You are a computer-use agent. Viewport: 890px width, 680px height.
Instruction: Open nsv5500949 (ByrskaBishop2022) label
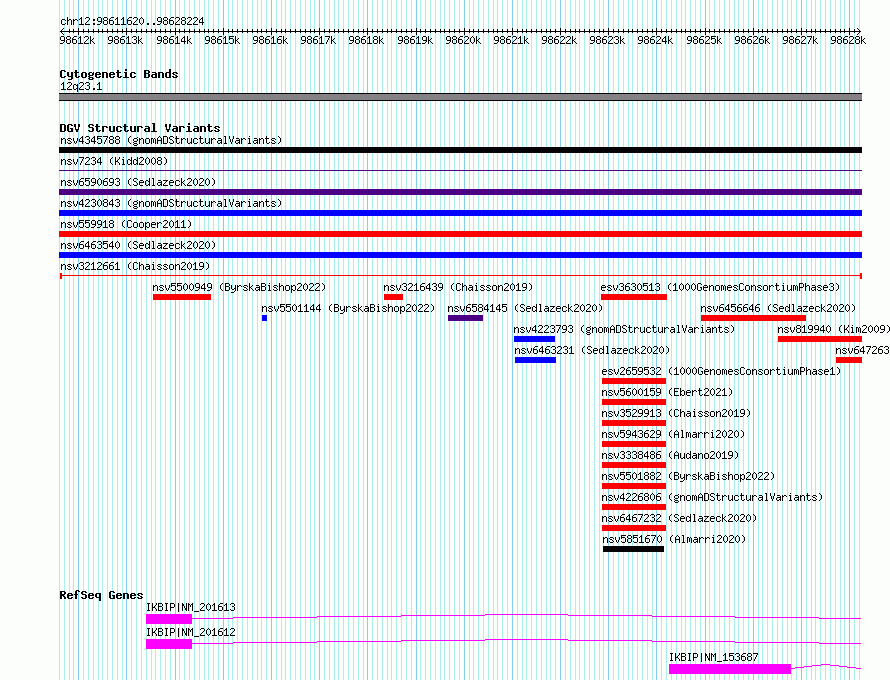tap(239, 287)
